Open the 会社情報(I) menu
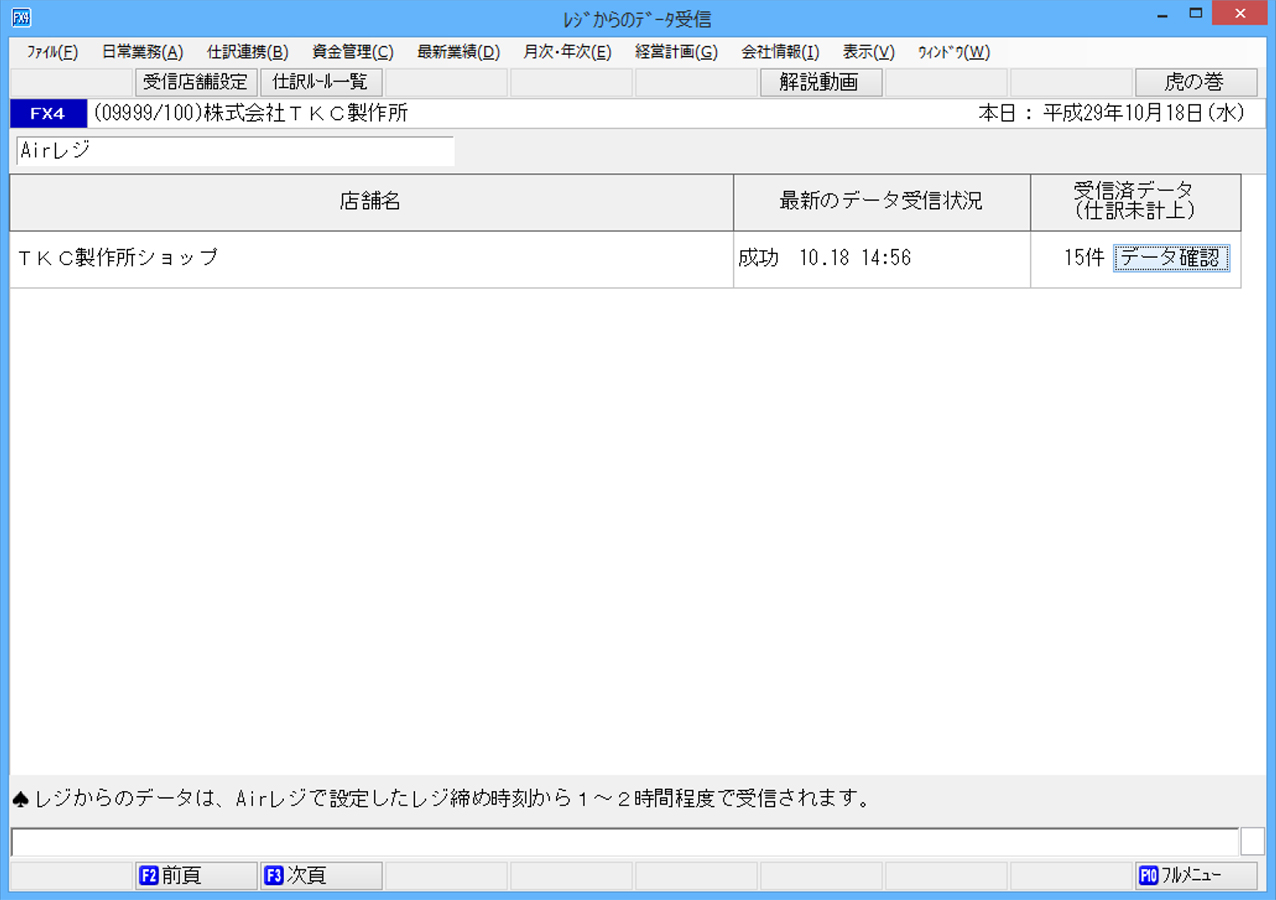The height and width of the screenshot is (900, 1276). point(780,53)
